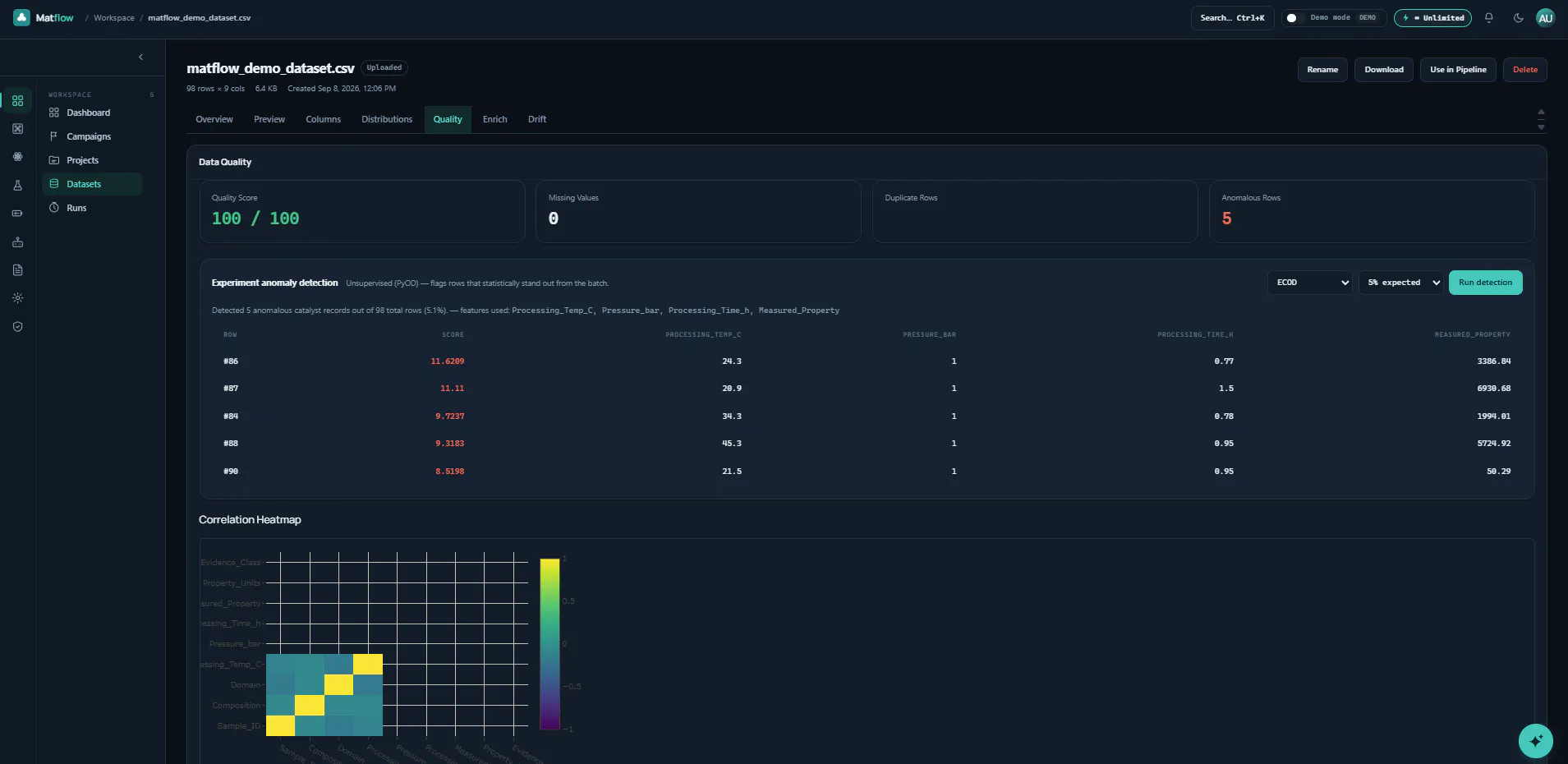
Task: Click the matflow_demo_dataset.csv breadcrumb
Action: pos(200,18)
